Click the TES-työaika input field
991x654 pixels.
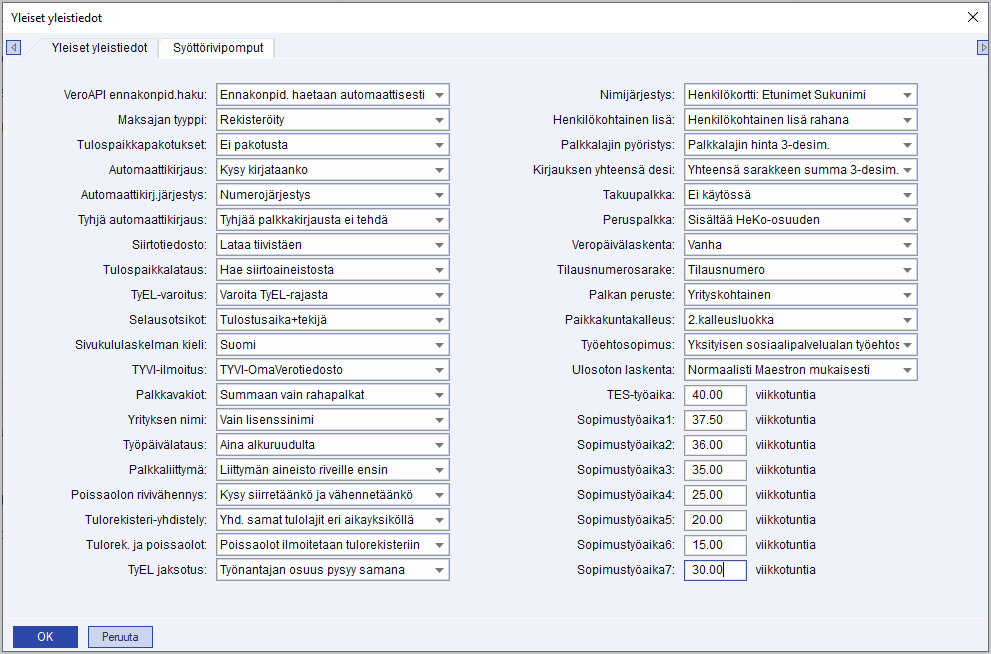[x=715, y=395]
